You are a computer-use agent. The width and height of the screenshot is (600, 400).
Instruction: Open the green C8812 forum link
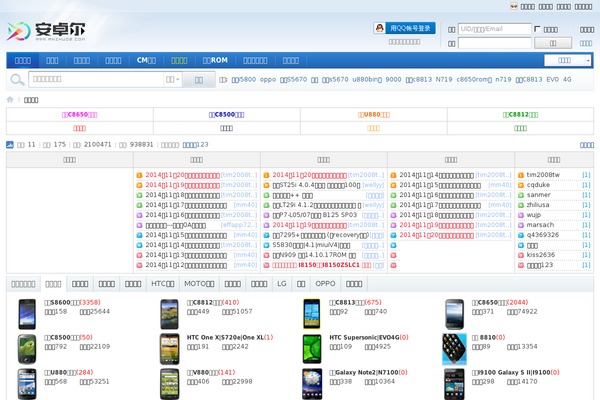520,114
